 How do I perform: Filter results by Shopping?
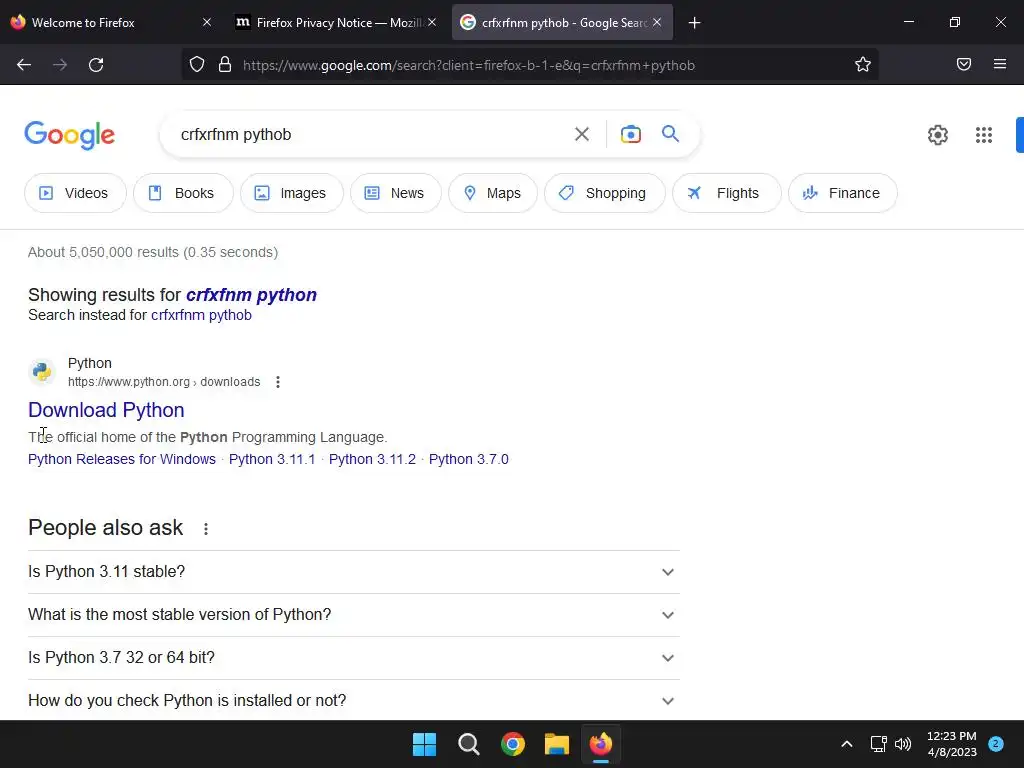(605, 193)
